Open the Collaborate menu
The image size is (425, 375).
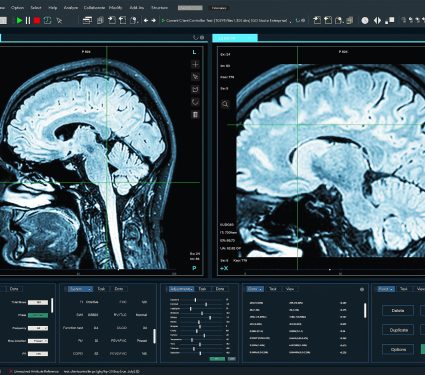94,8
